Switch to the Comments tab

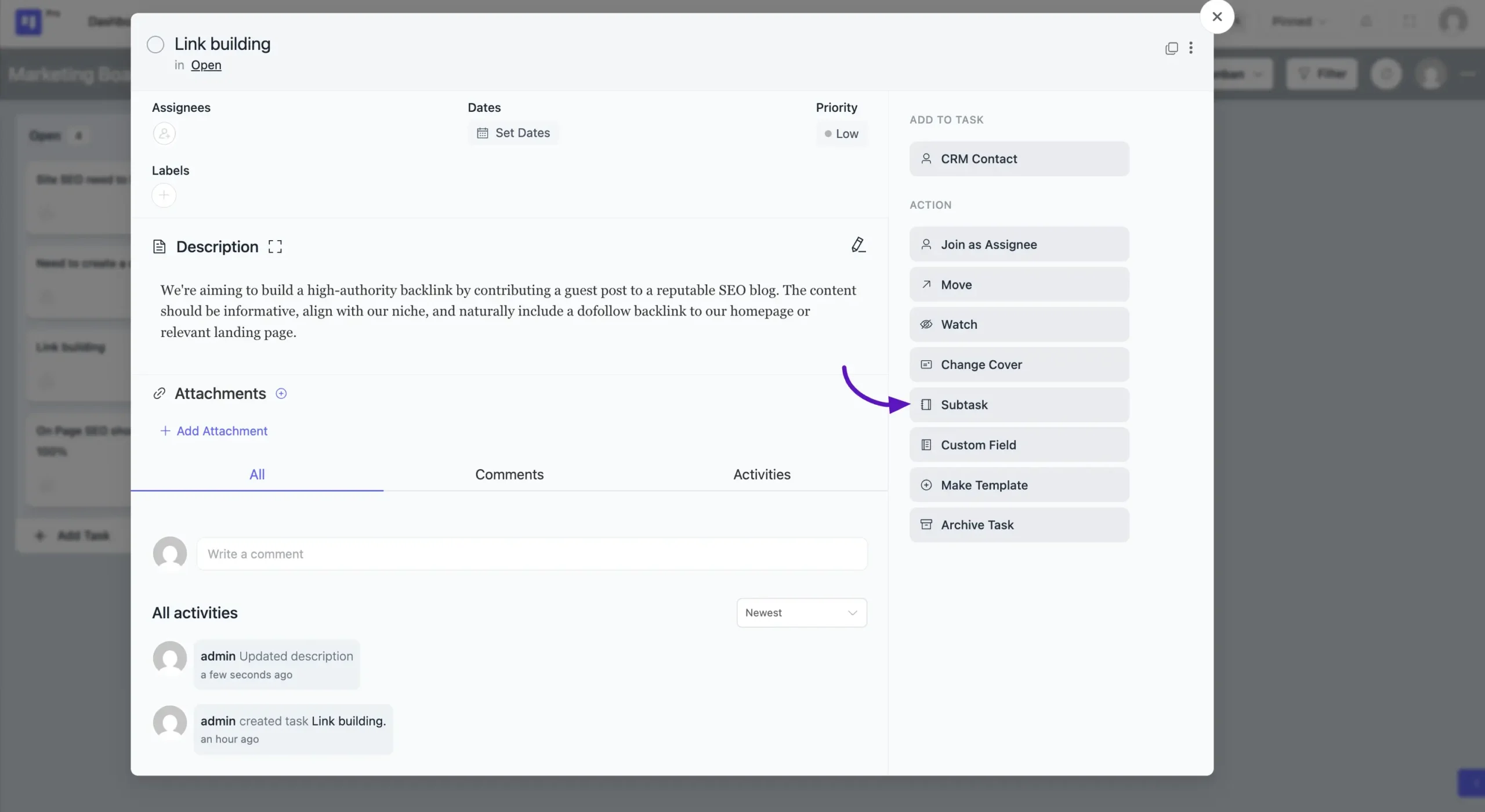point(509,474)
